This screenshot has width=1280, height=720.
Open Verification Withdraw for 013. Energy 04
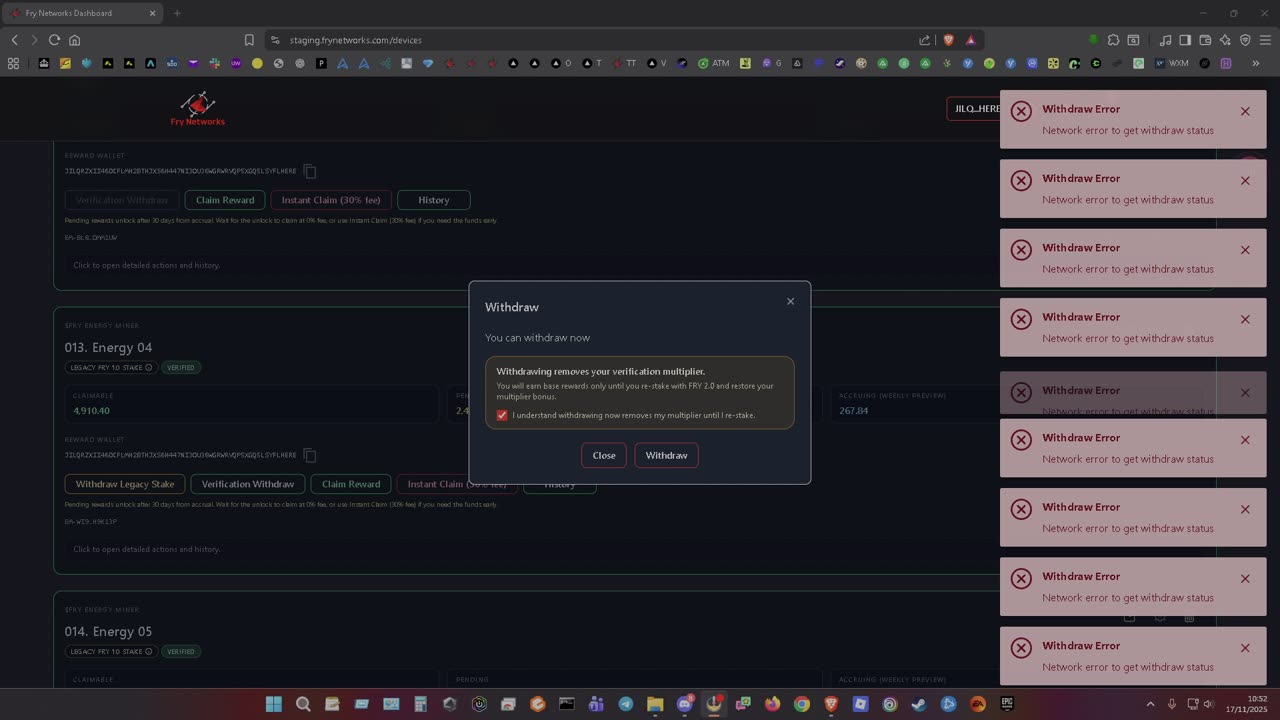click(248, 484)
